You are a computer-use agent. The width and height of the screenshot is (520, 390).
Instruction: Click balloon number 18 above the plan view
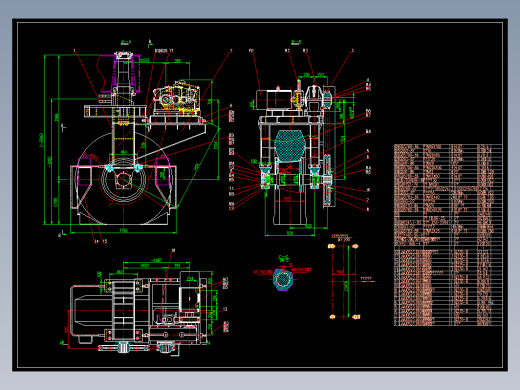(173, 250)
